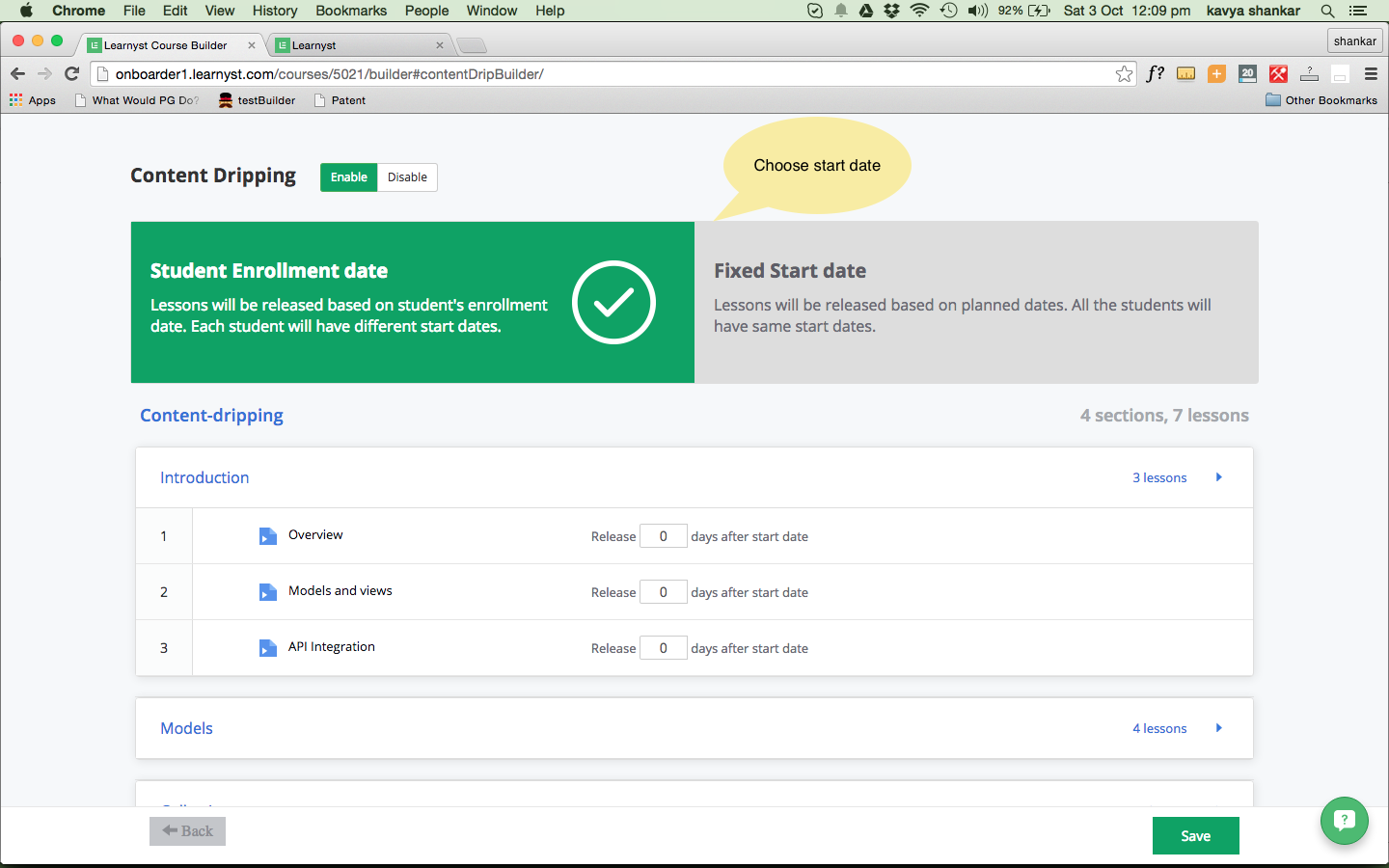Go back with the Back button
The image size is (1389, 868).
point(187,831)
